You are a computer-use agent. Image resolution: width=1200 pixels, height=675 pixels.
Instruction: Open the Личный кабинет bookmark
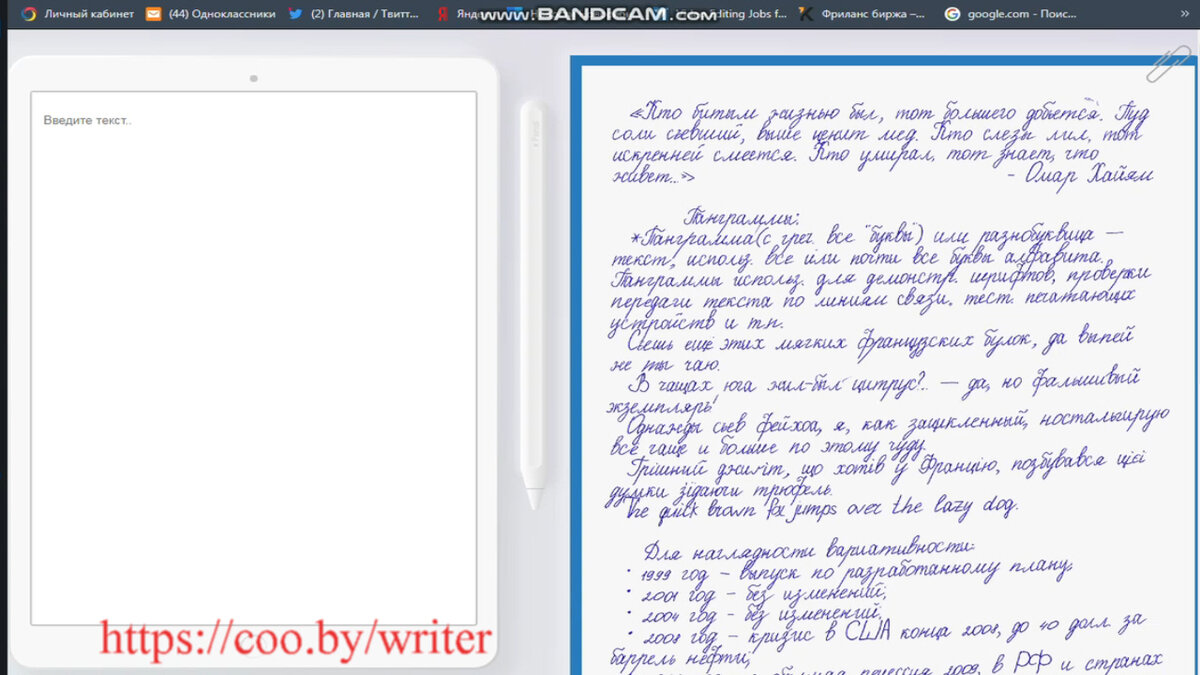point(77,14)
